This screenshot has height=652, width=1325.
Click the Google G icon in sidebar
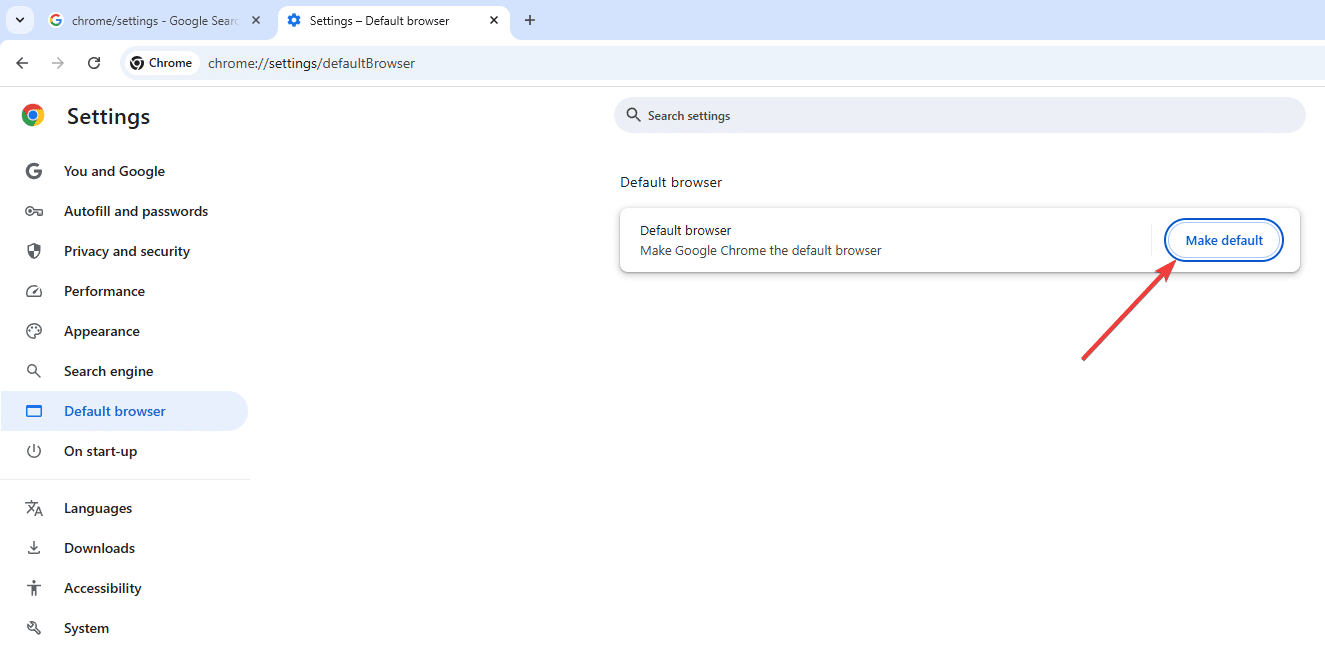[34, 171]
